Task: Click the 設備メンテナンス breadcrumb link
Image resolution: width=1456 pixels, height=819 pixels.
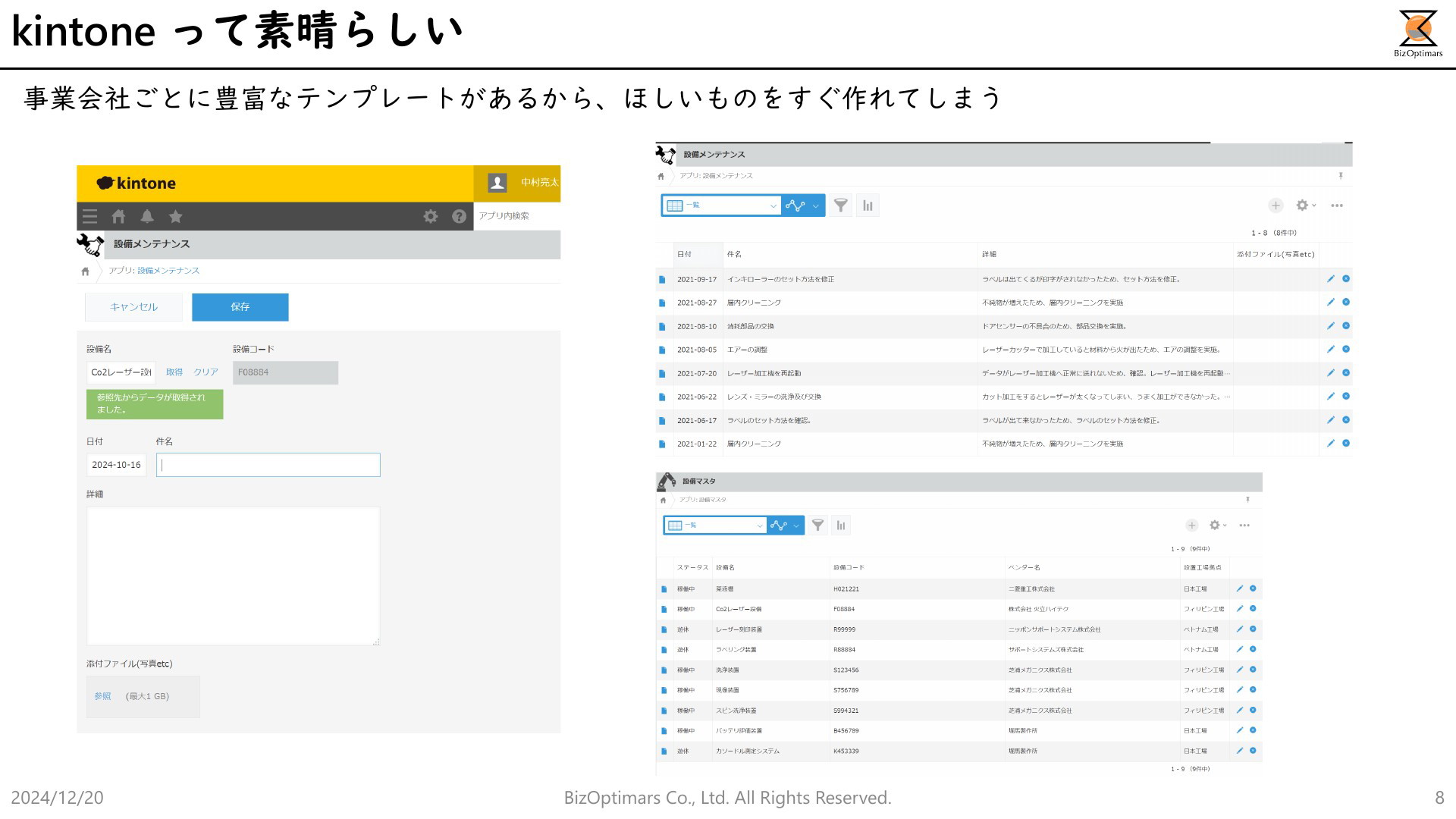Action: click(168, 271)
